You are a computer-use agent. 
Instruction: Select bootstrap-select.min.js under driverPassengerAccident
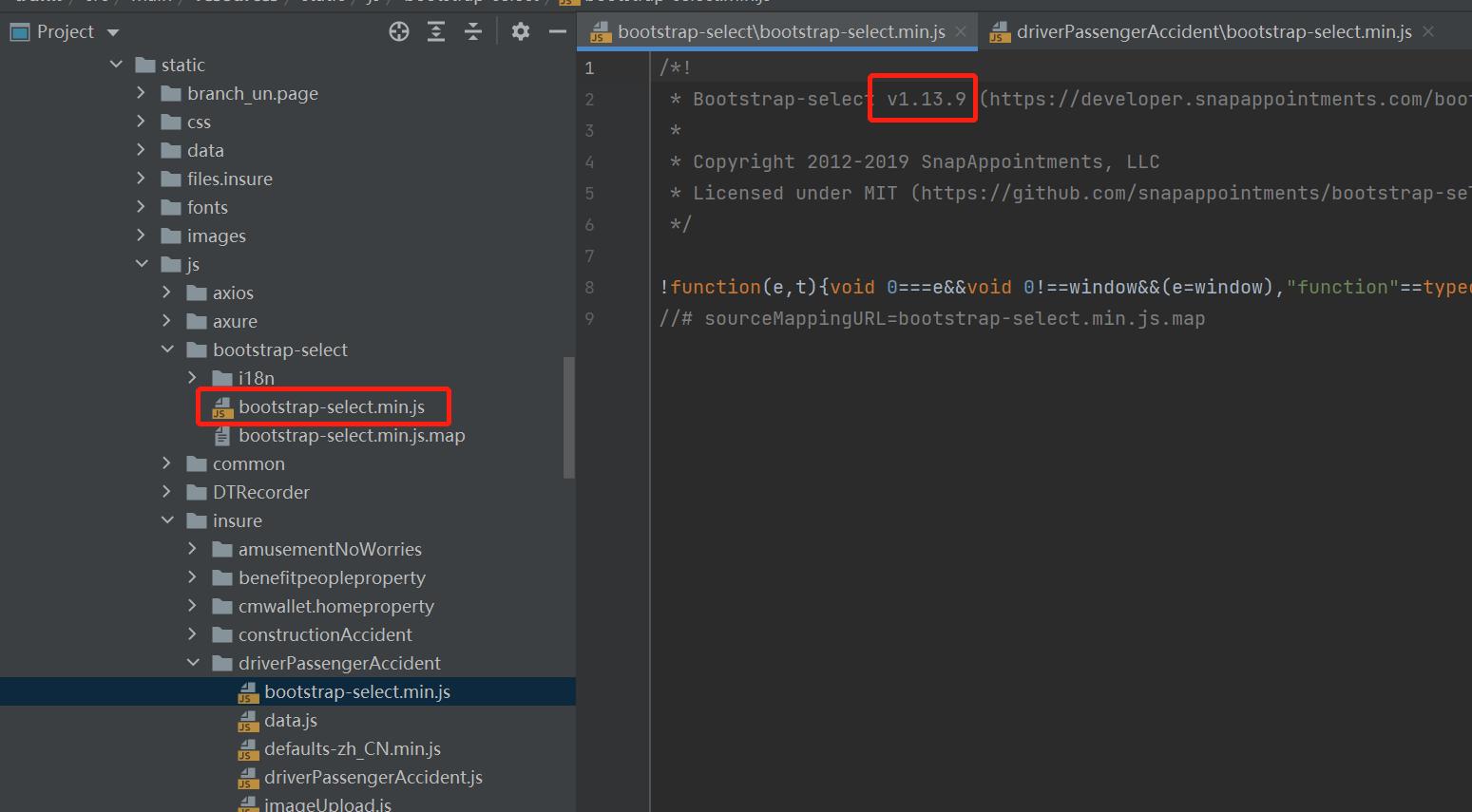click(x=356, y=691)
